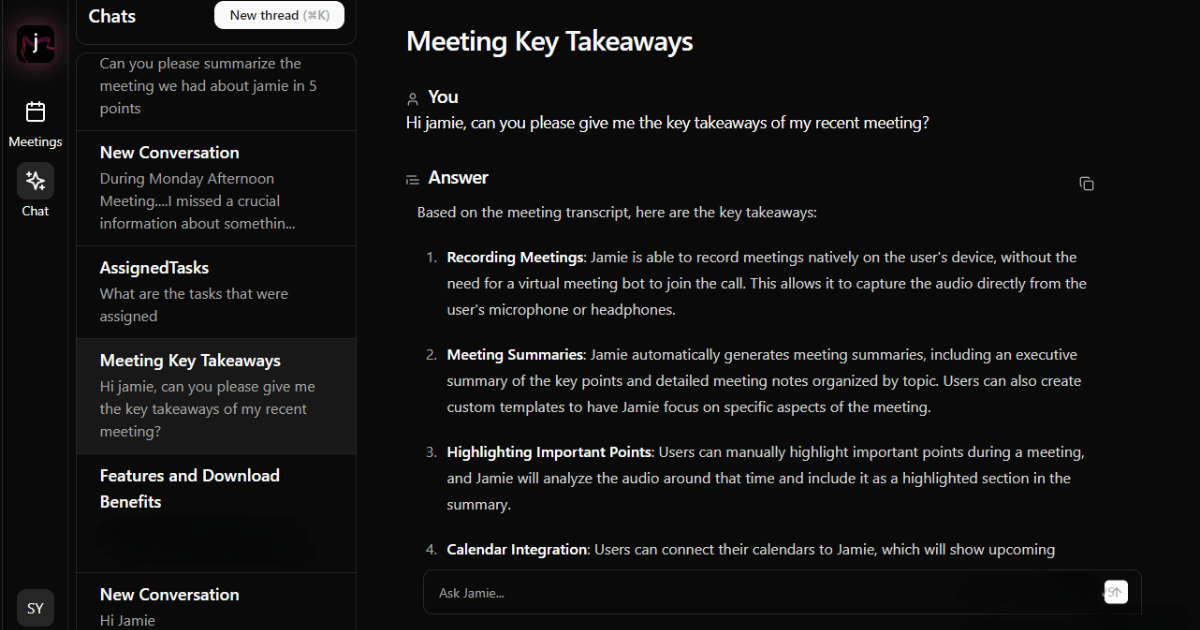Open the Features and Download Benefits chat
The image size is (1200, 630).
216,513
